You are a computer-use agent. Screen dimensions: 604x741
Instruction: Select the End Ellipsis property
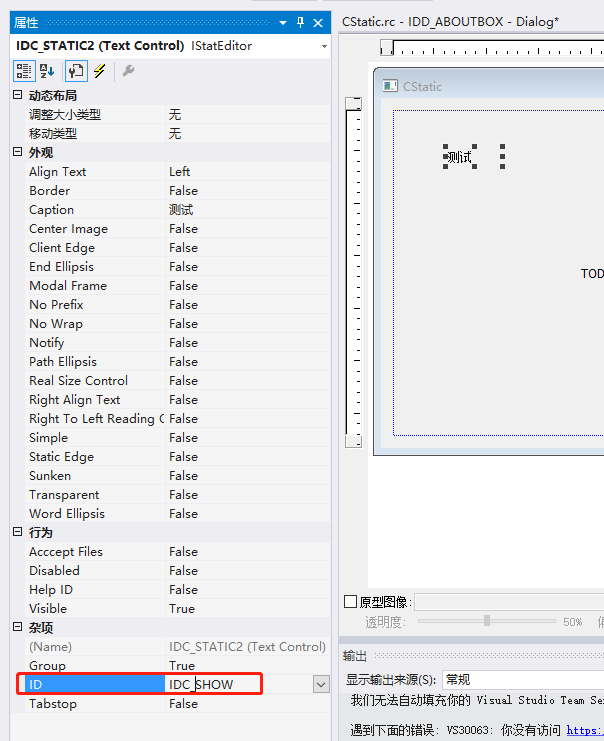[x=178, y=267]
